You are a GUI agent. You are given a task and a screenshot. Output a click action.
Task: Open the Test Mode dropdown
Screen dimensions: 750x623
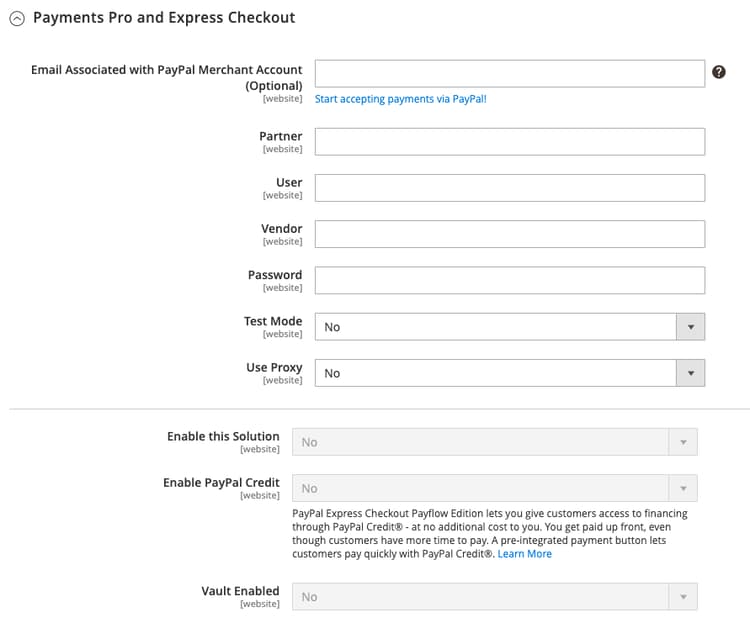(x=496, y=327)
